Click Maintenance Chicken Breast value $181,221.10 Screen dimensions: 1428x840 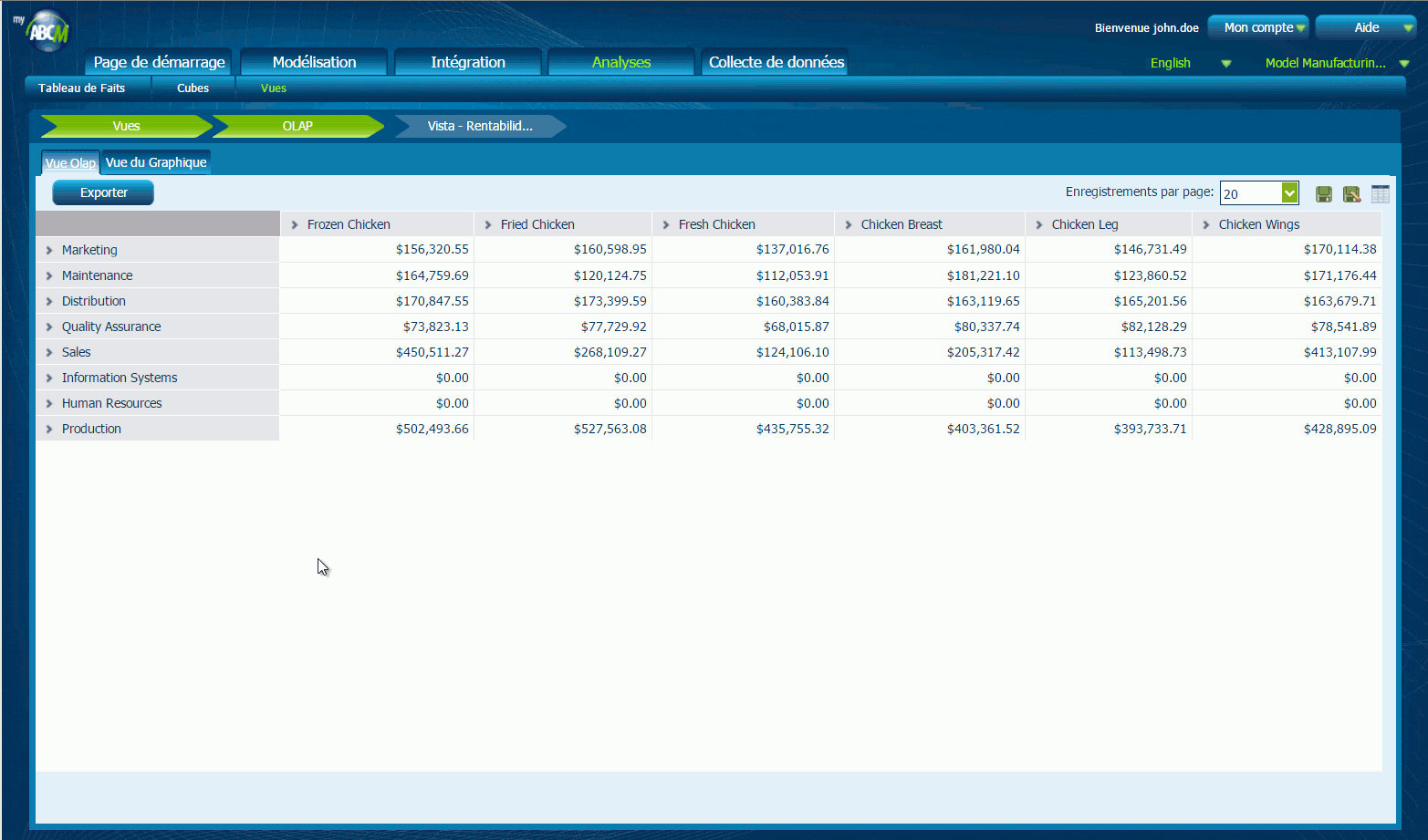click(x=983, y=275)
